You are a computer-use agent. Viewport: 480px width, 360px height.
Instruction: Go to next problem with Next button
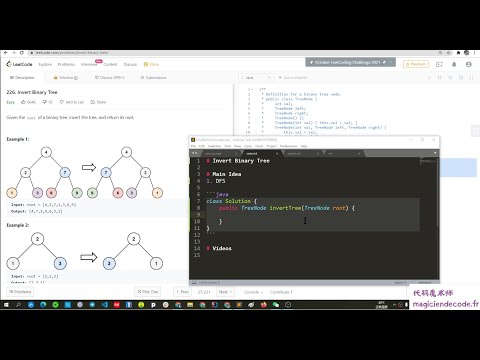(225, 292)
